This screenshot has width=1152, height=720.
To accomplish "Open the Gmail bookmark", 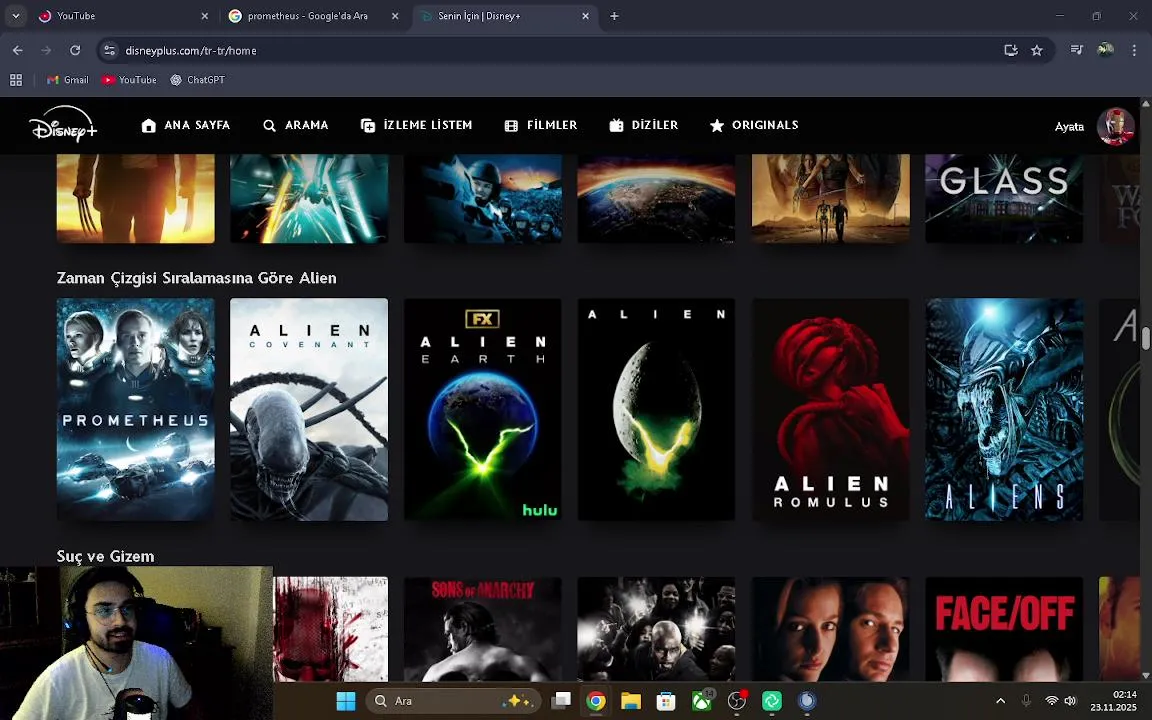I will click(68, 79).
